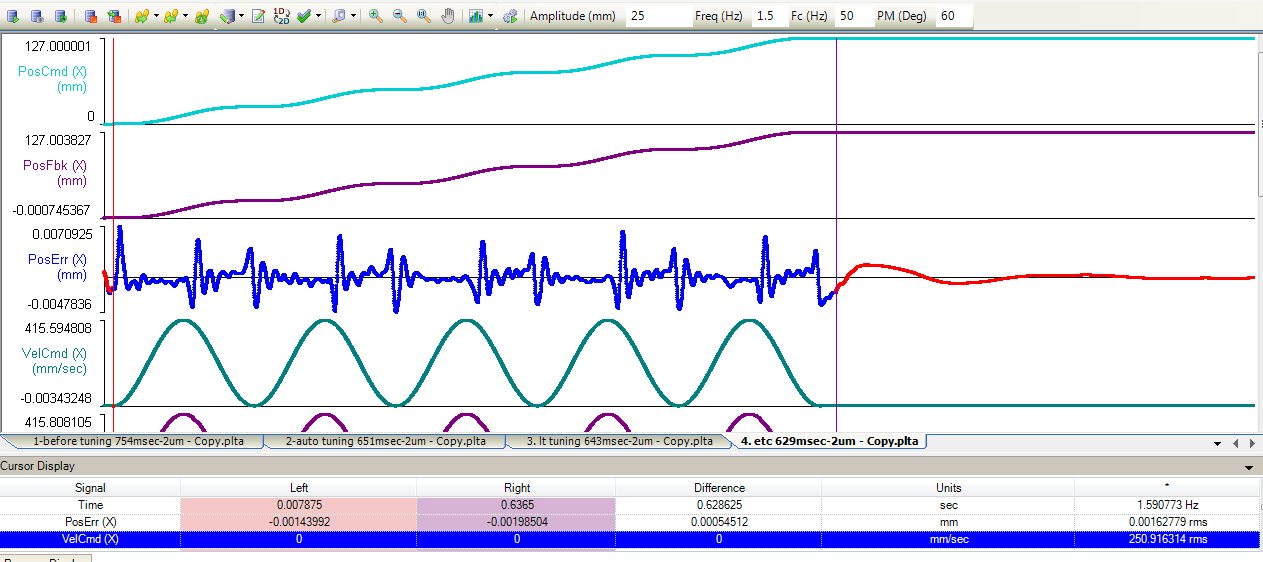Click the Units column header
Image resolution: width=1263 pixels, height=562 pixels.
(949, 488)
